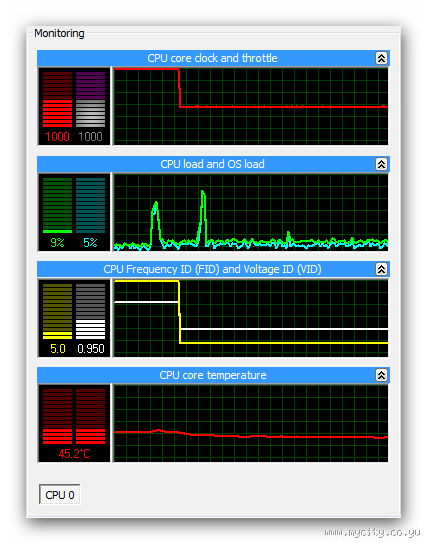Collapse the CPU load and OS load panel

click(381, 164)
